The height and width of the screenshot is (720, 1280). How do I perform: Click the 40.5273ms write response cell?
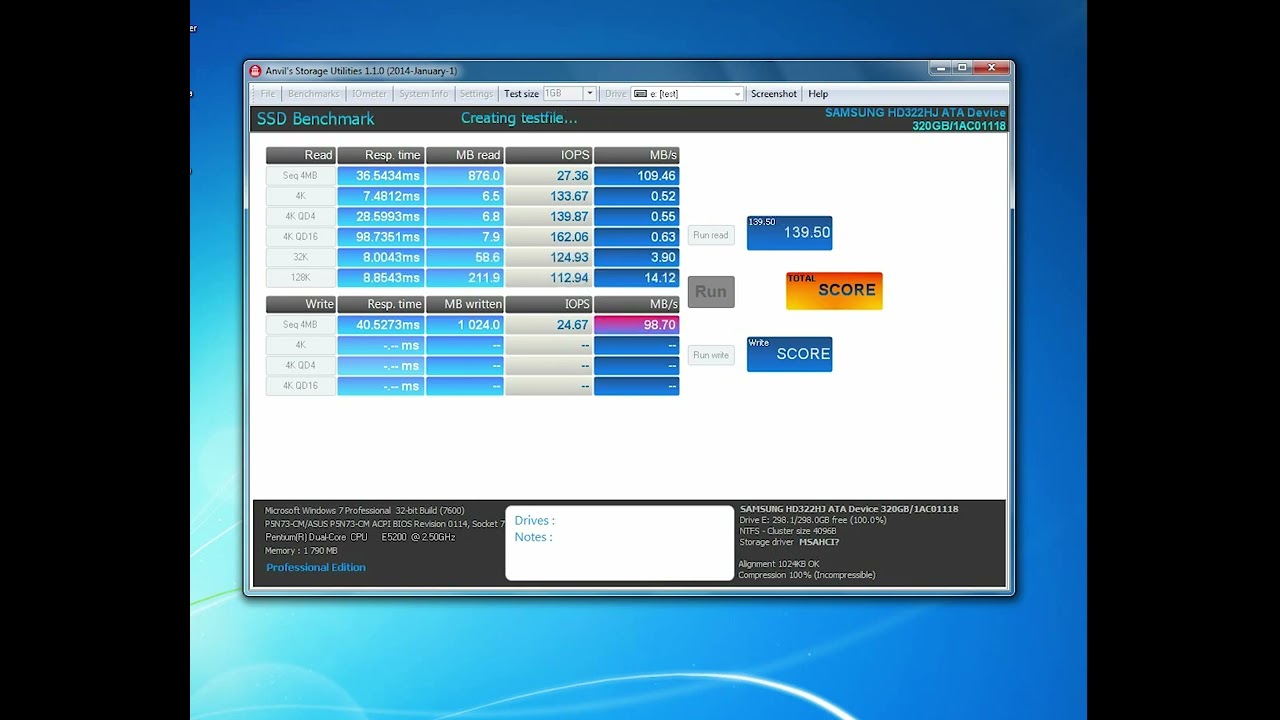coord(381,325)
